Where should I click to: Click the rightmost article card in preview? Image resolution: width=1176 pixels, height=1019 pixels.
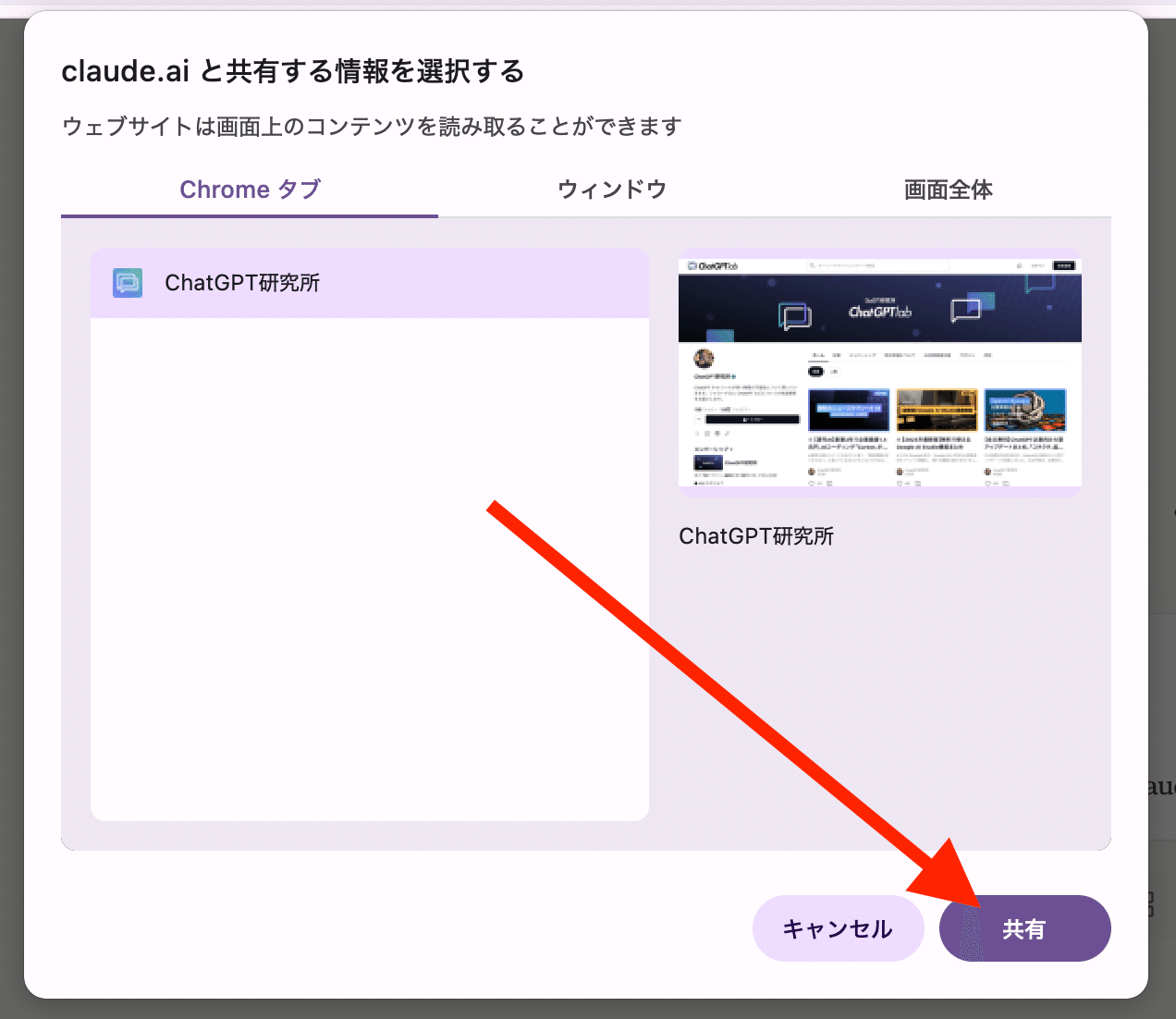[1025, 410]
